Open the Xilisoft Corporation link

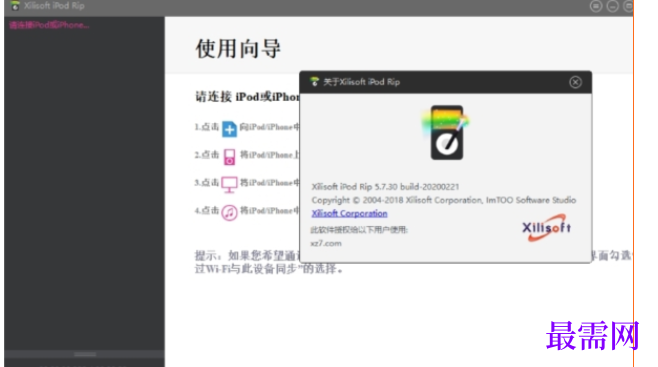[x=349, y=213]
